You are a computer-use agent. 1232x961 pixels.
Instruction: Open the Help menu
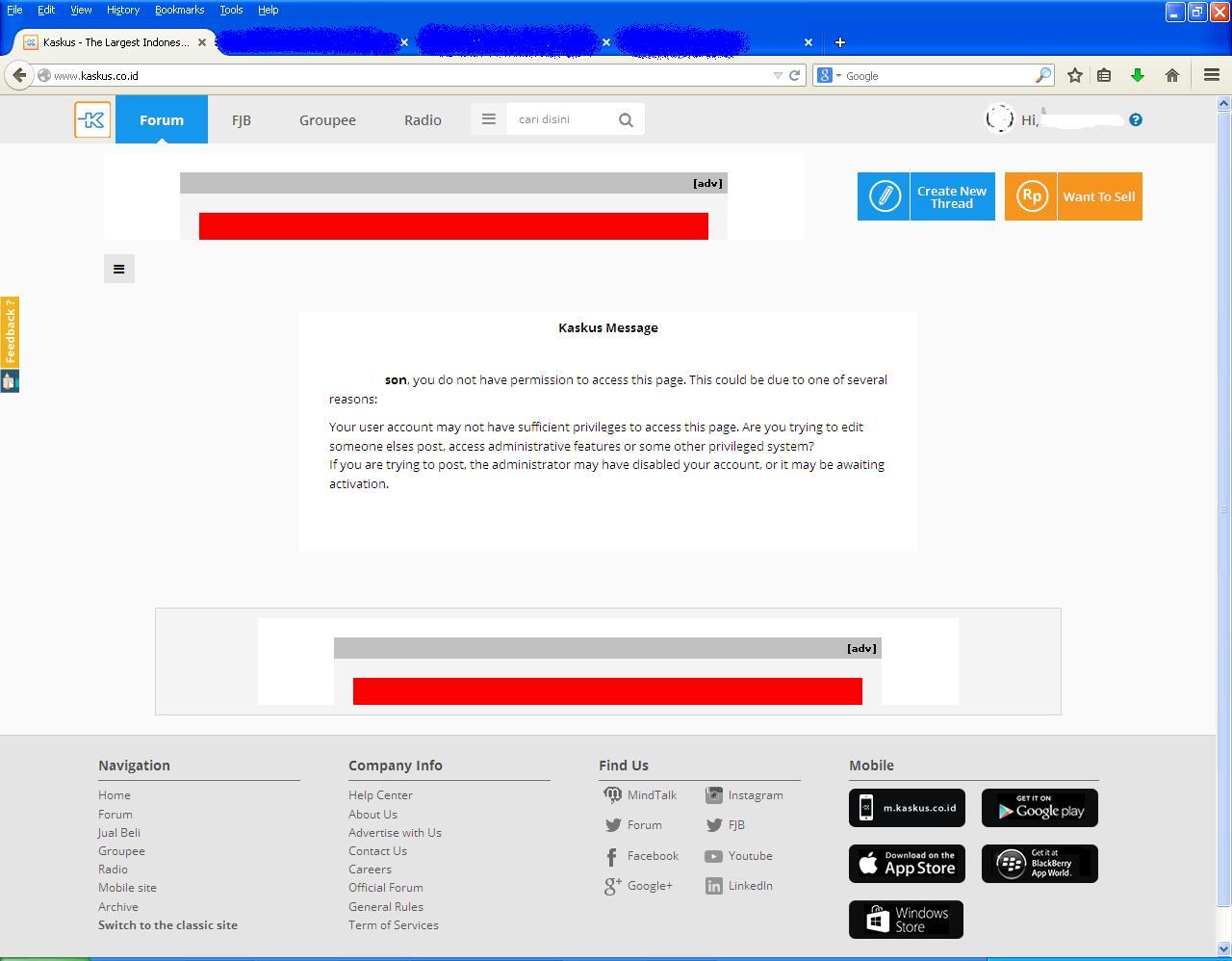[x=268, y=10]
